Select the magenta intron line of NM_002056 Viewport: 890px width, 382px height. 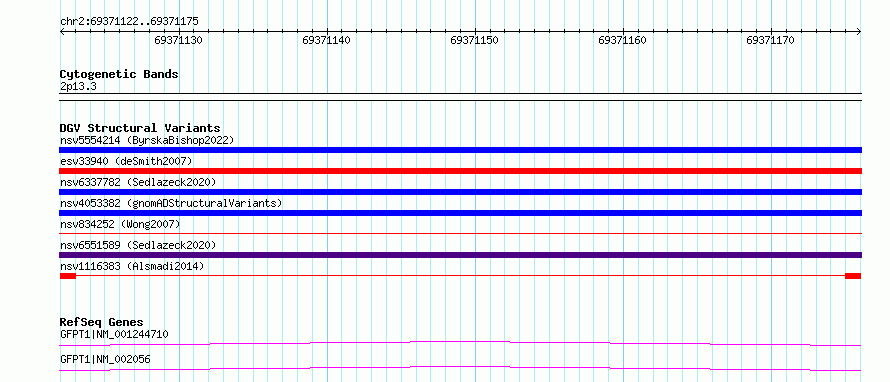coord(460,368)
